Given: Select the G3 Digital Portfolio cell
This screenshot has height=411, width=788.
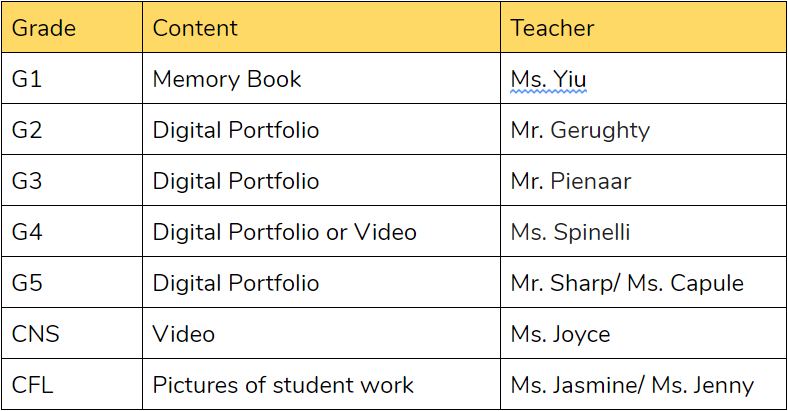Looking at the screenshot, I should click(x=321, y=180).
